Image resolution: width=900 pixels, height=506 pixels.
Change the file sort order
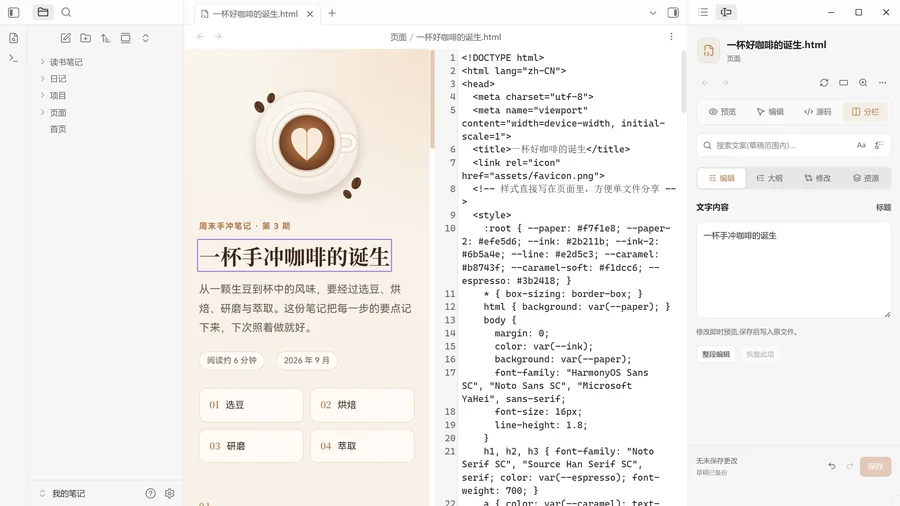106,38
